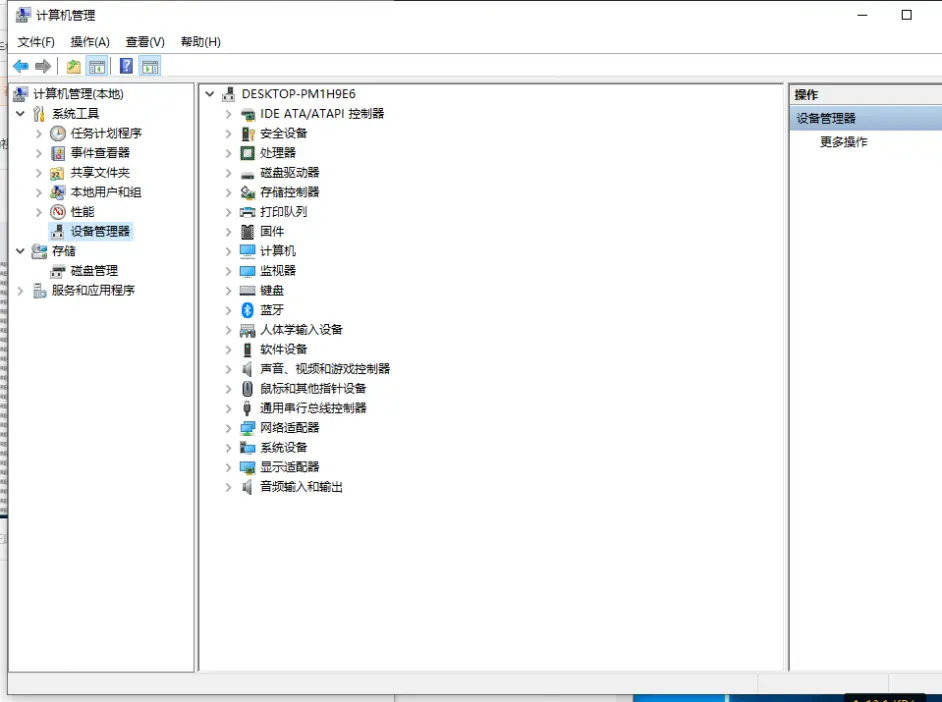The height and width of the screenshot is (702, 942).
Task: Click the 设备管理器 heading in actions pane
Action: tap(826, 119)
